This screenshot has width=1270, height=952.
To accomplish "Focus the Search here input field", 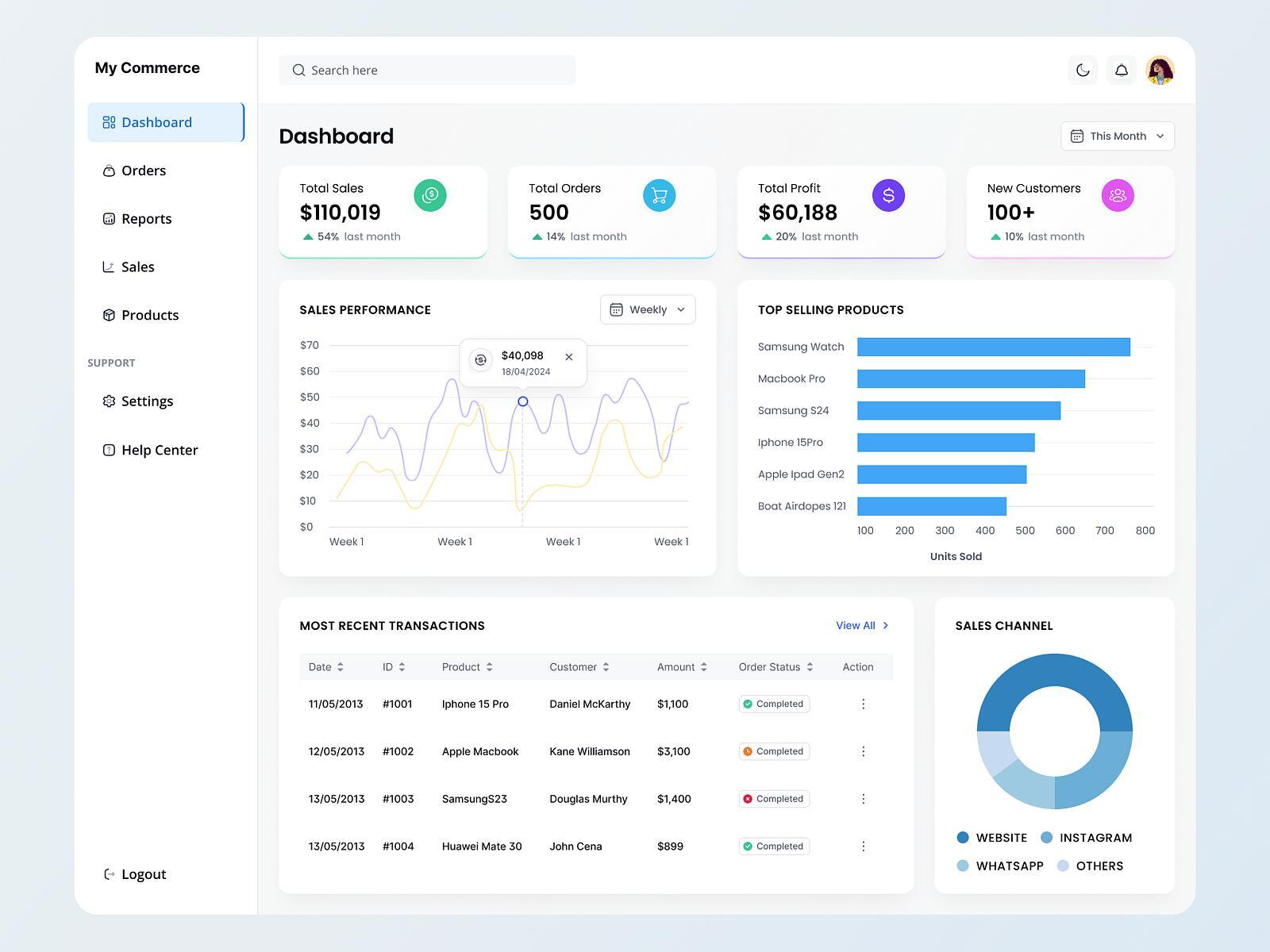I will (x=427, y=70).
